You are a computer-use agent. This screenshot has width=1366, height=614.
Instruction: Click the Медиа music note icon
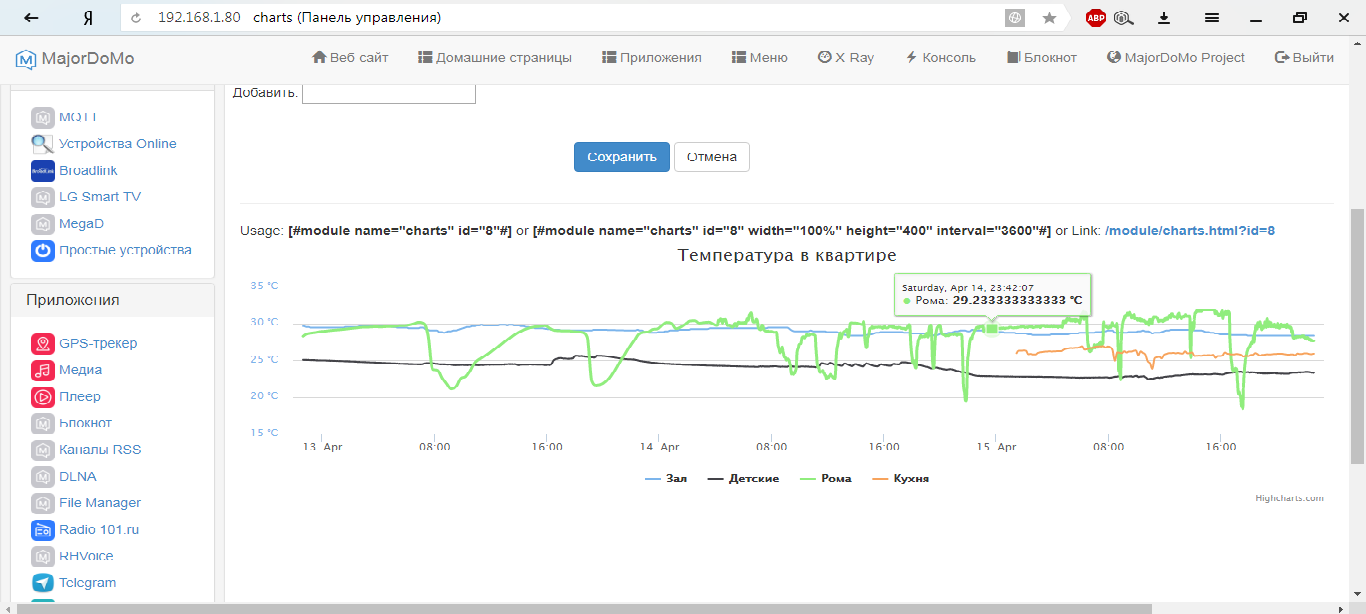[x=43, y=370]
